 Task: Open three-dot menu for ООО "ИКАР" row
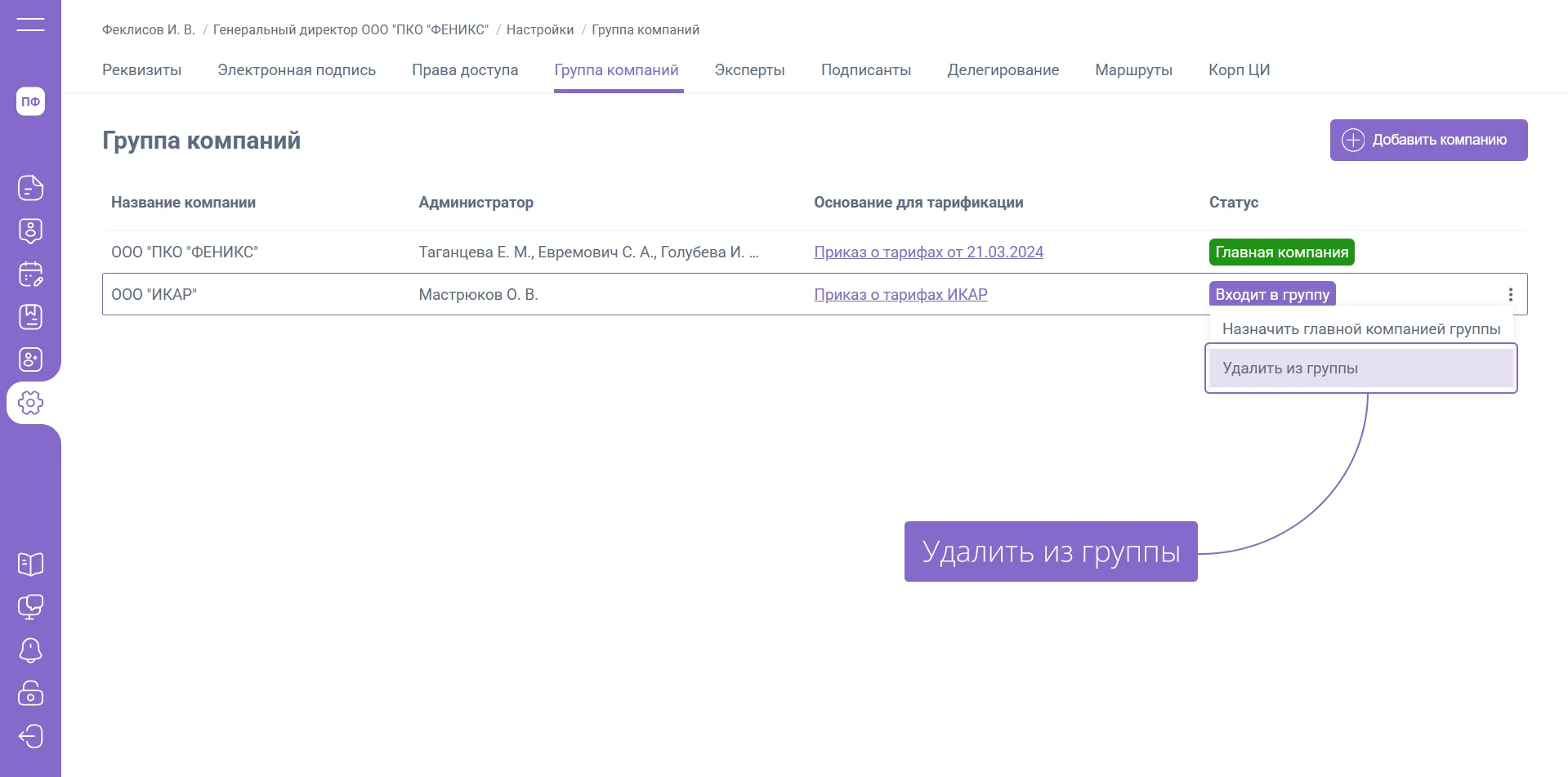click(1510, 295)
